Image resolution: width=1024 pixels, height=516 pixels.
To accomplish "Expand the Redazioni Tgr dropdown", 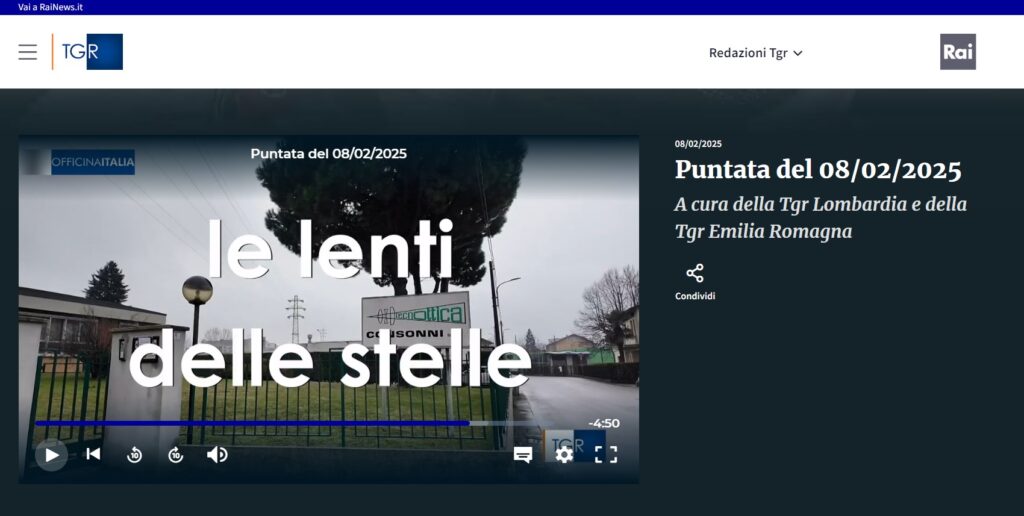I will coord(748,53).
